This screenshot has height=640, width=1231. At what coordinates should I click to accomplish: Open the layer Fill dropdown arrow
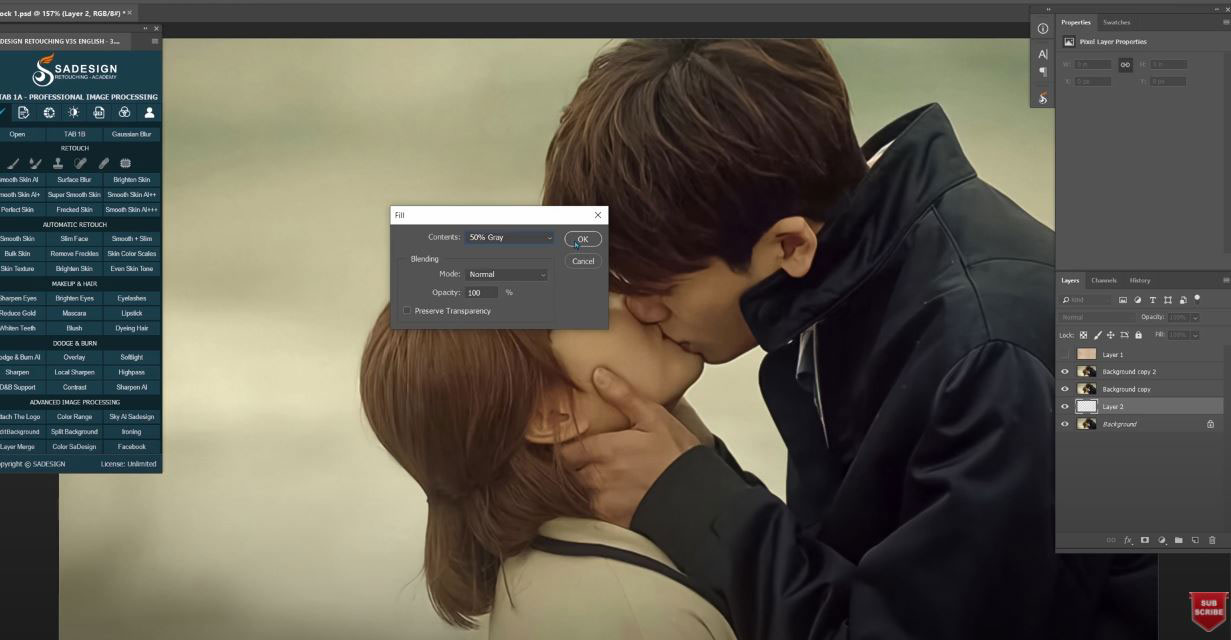1195,335
